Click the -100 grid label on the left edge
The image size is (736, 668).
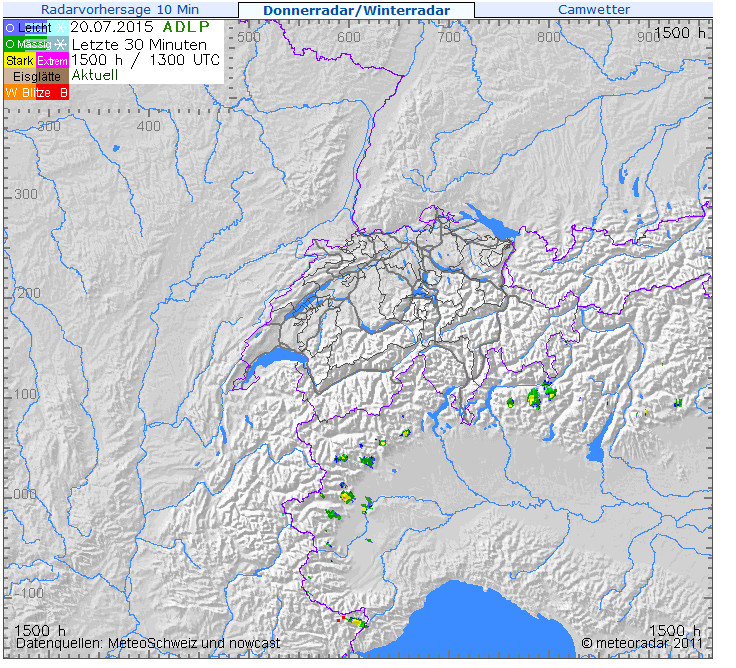coord(30,593)
